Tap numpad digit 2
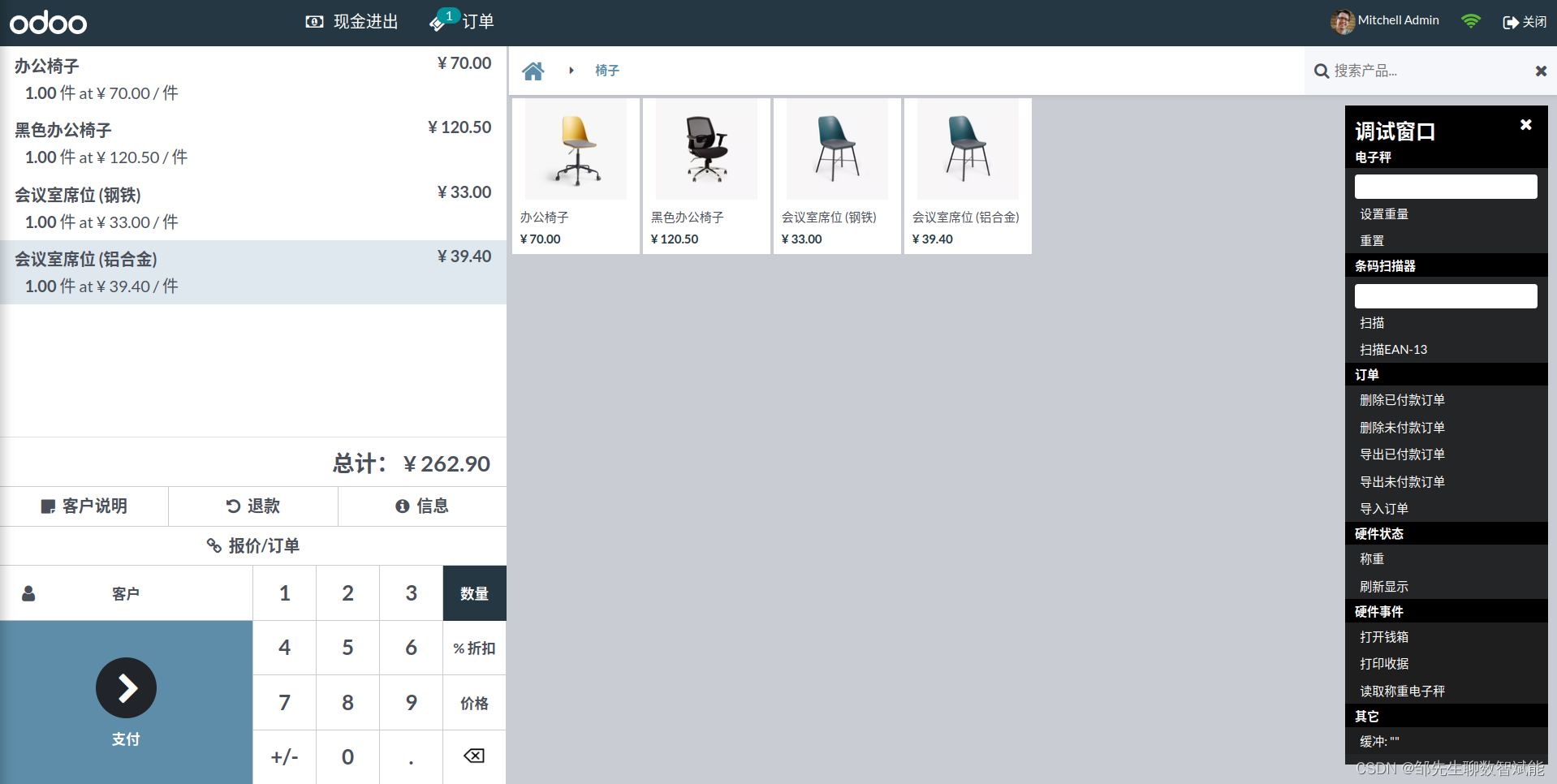The width and height of the screenshot is (1557, 784). coord(347,593)
